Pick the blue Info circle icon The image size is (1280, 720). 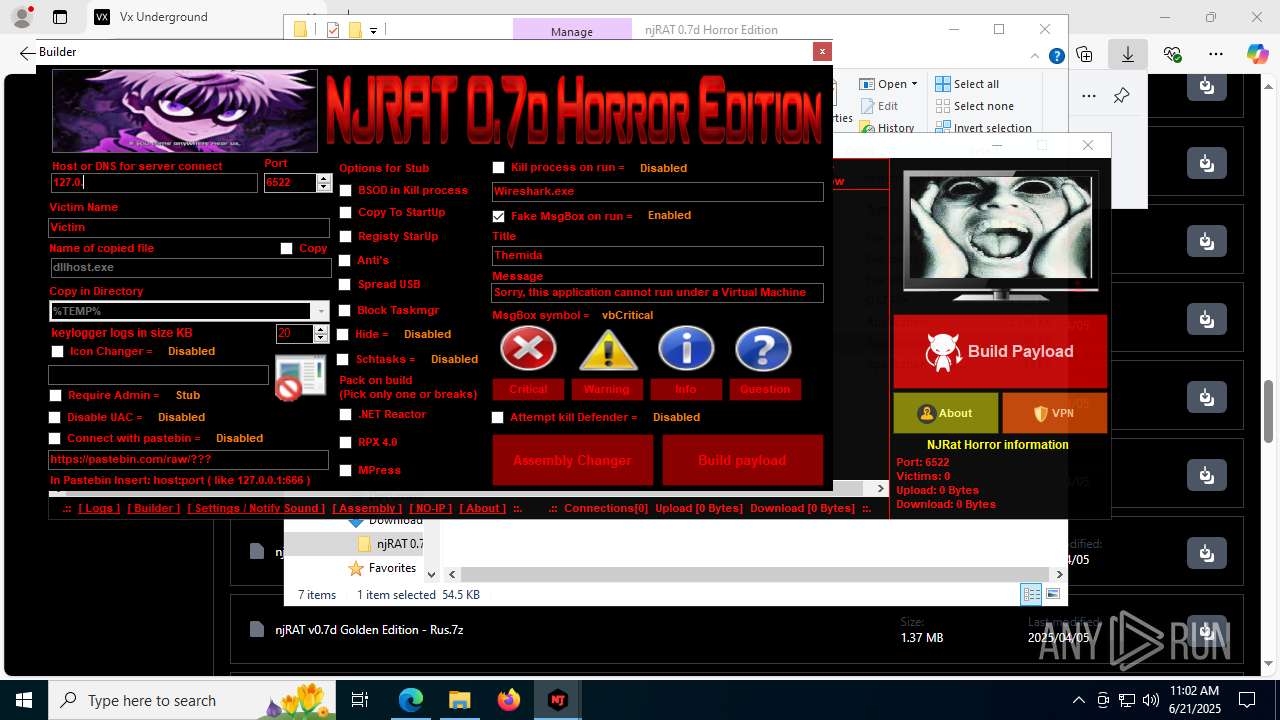pyautogui.click(x=686, y=349)
